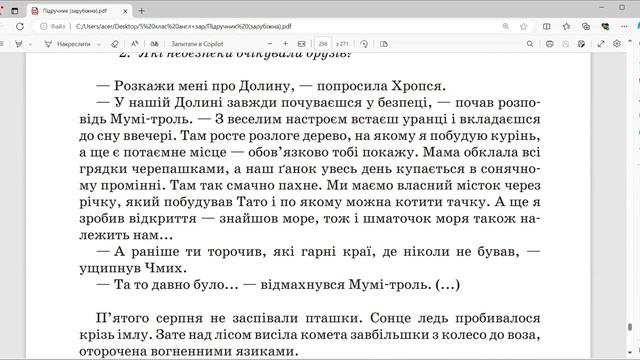Start the read aloud tool
The height and width of the screenshot is (360, 640).
pos(154,44)
